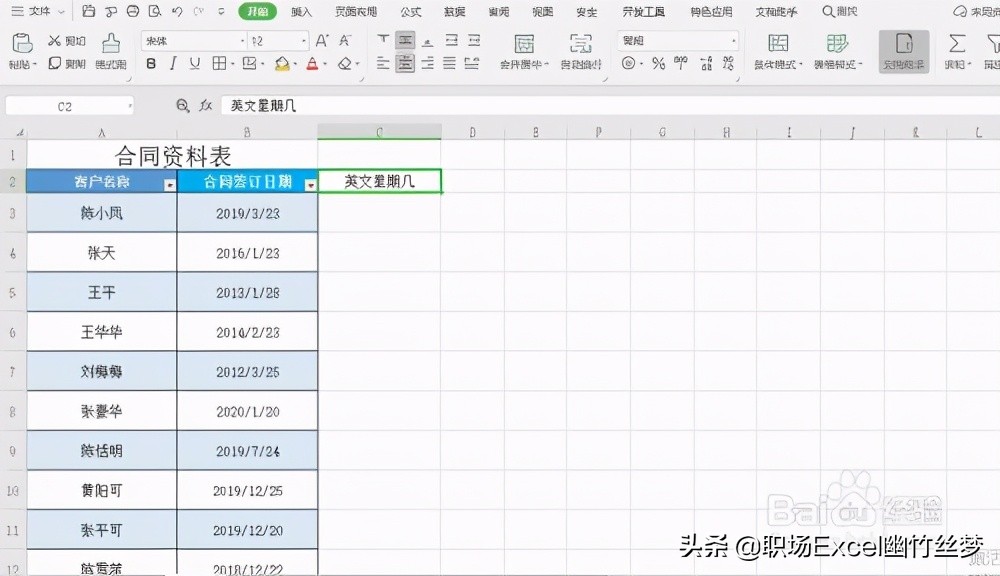Click the red font color A

coord(312,63)
